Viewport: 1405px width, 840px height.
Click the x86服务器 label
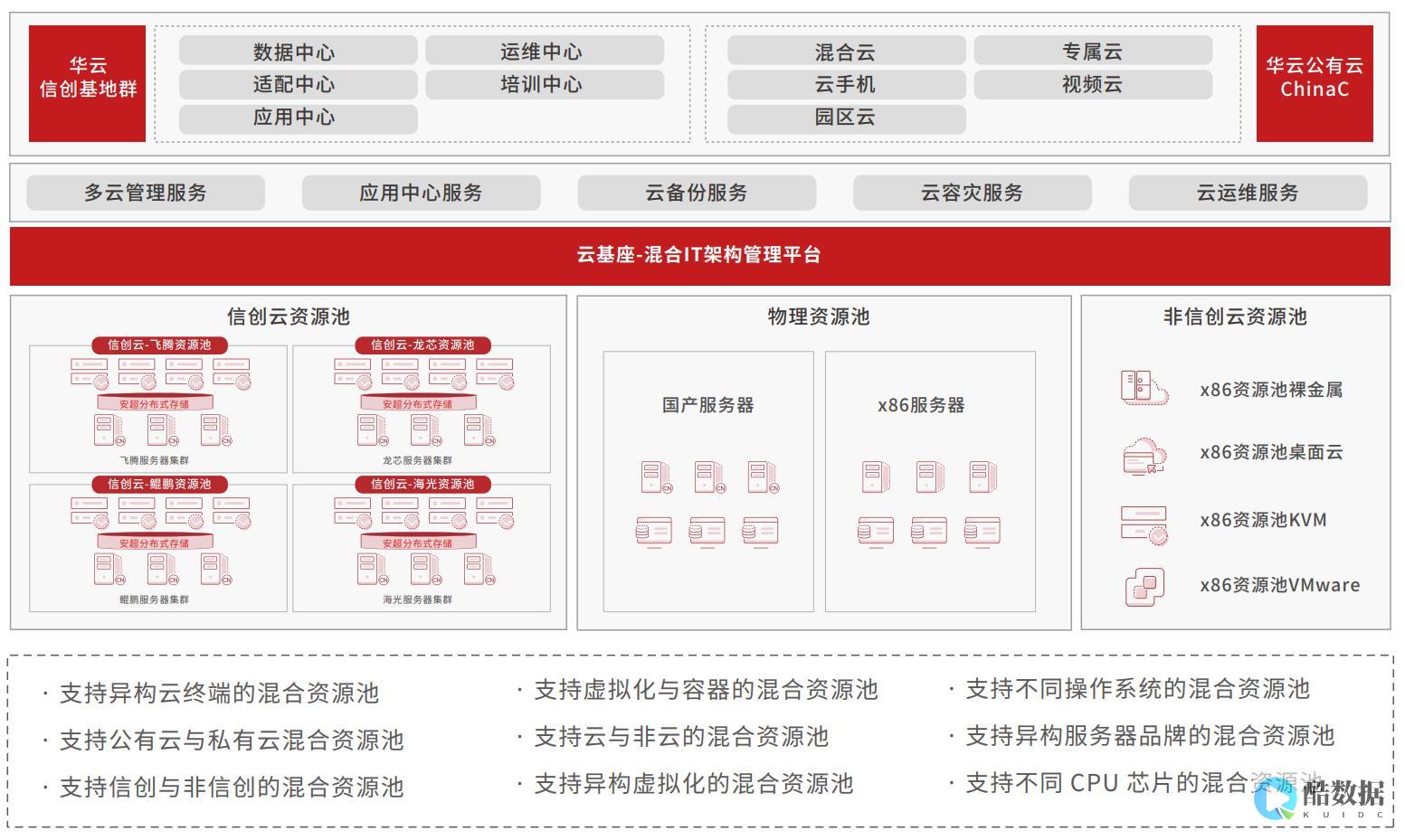point(921,405)
